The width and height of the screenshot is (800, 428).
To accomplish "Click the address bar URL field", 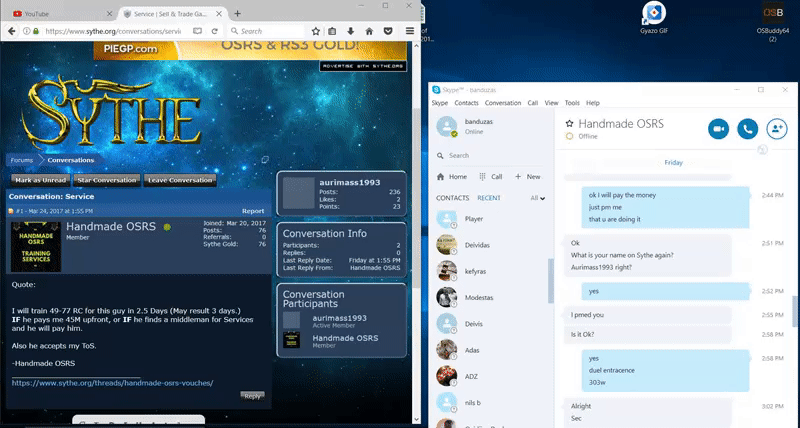I will coord(112,31).
